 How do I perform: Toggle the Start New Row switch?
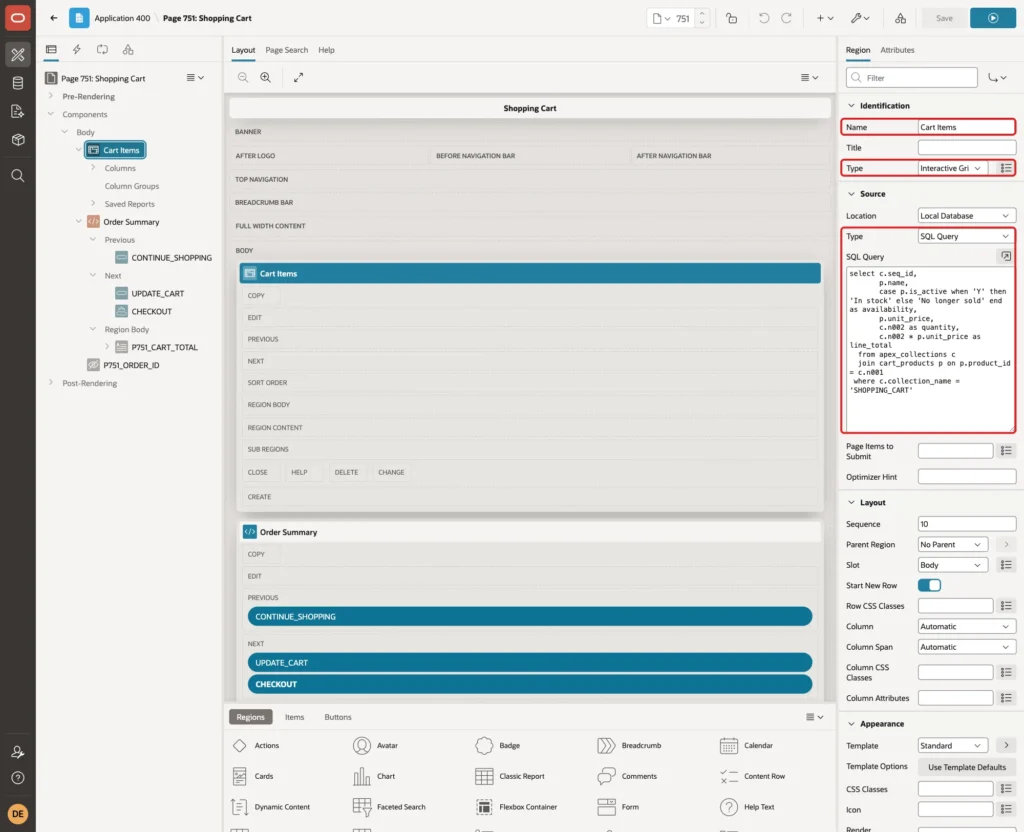(929, 585)
